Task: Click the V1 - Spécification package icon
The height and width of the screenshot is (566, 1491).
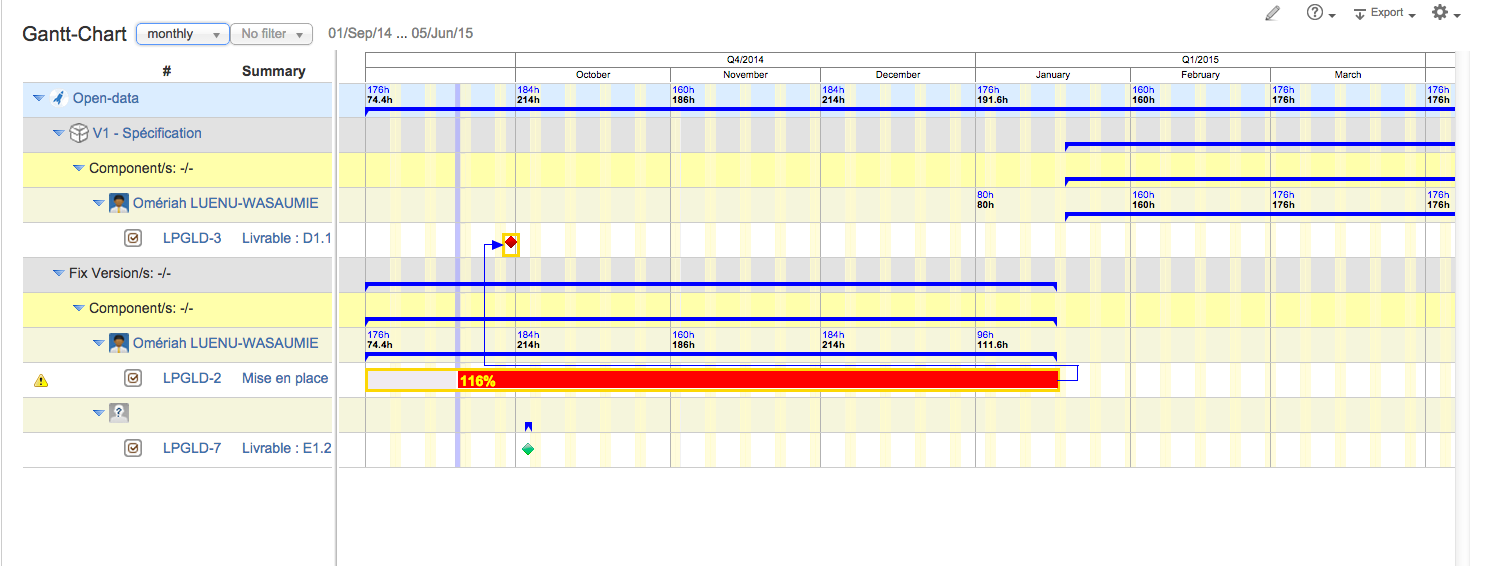Action: point(79,133)
